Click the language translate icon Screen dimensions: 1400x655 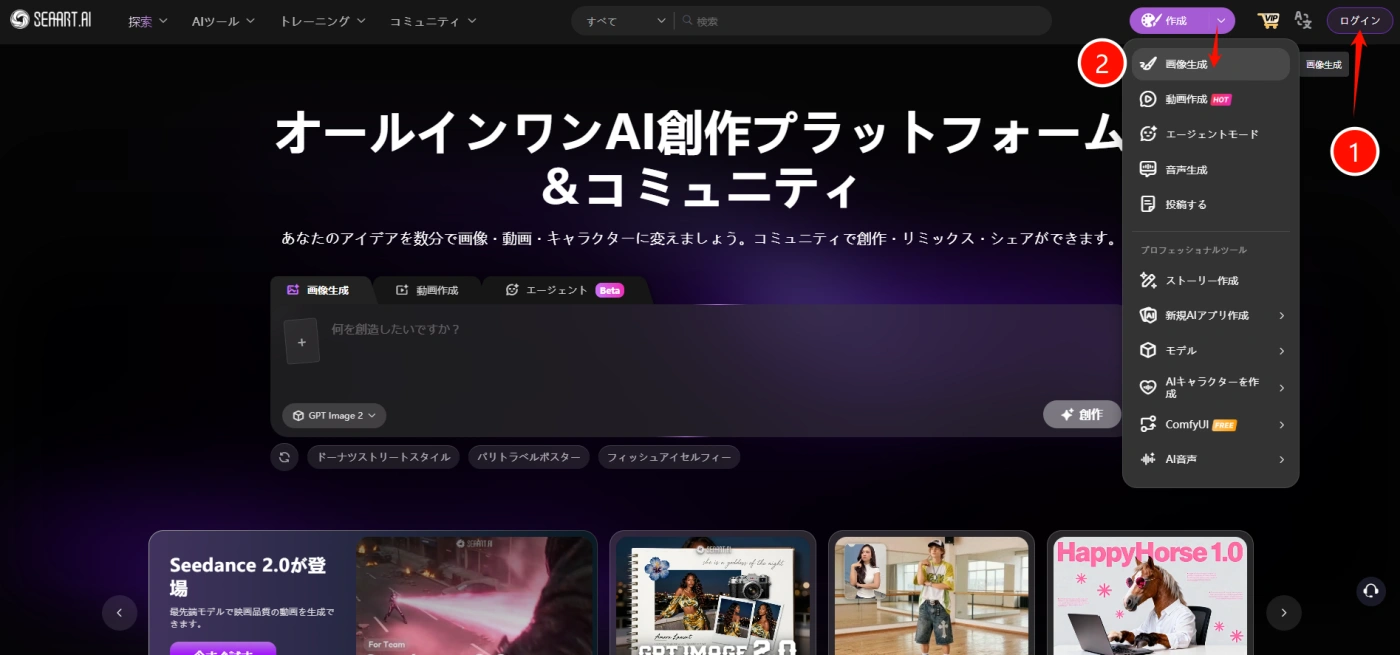pyautogui.click(x=1303, y=20)
